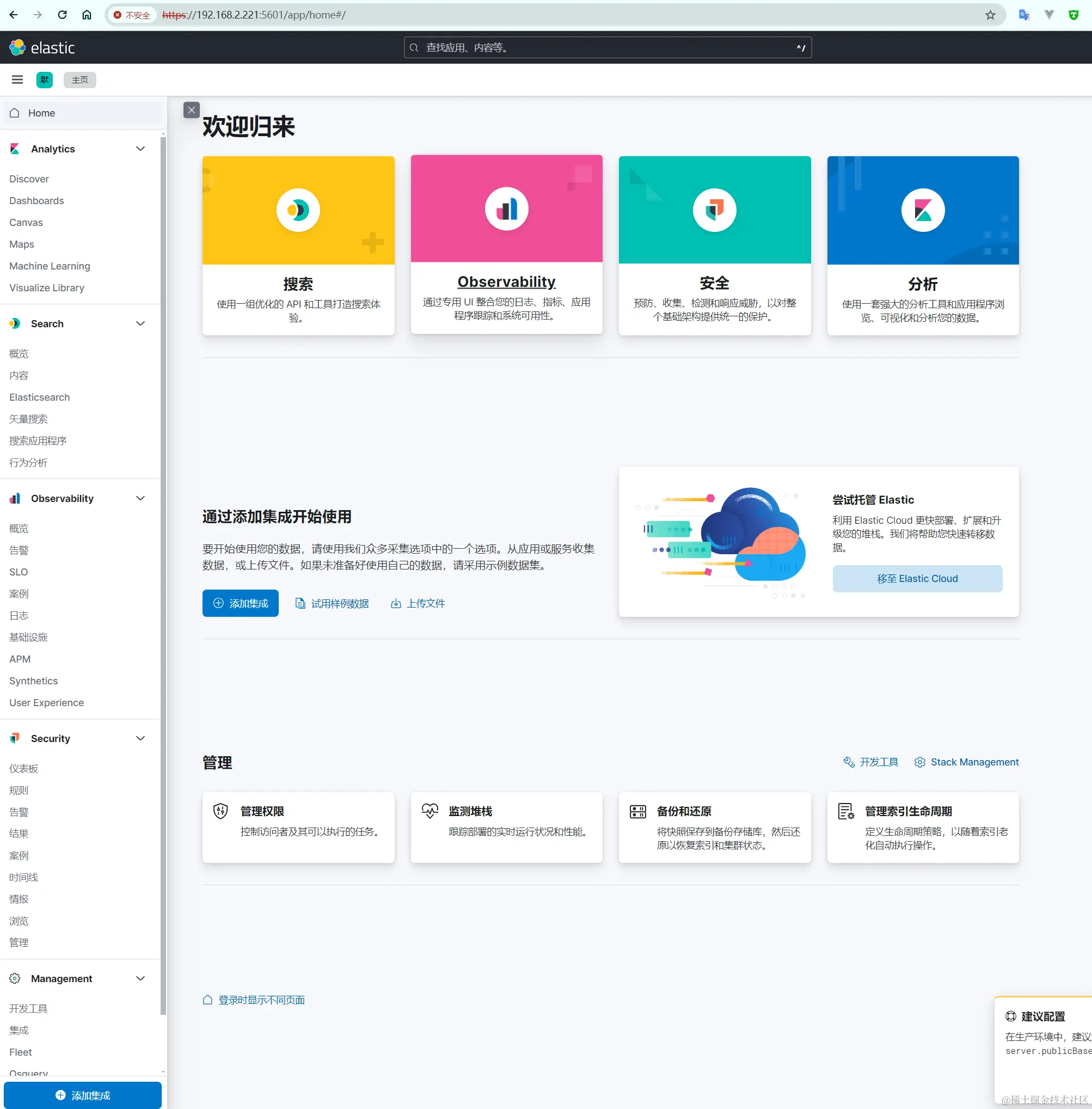Open Machine Learning in sidebar
The image size is (1092, 1109).
click(x=50, y=266)
